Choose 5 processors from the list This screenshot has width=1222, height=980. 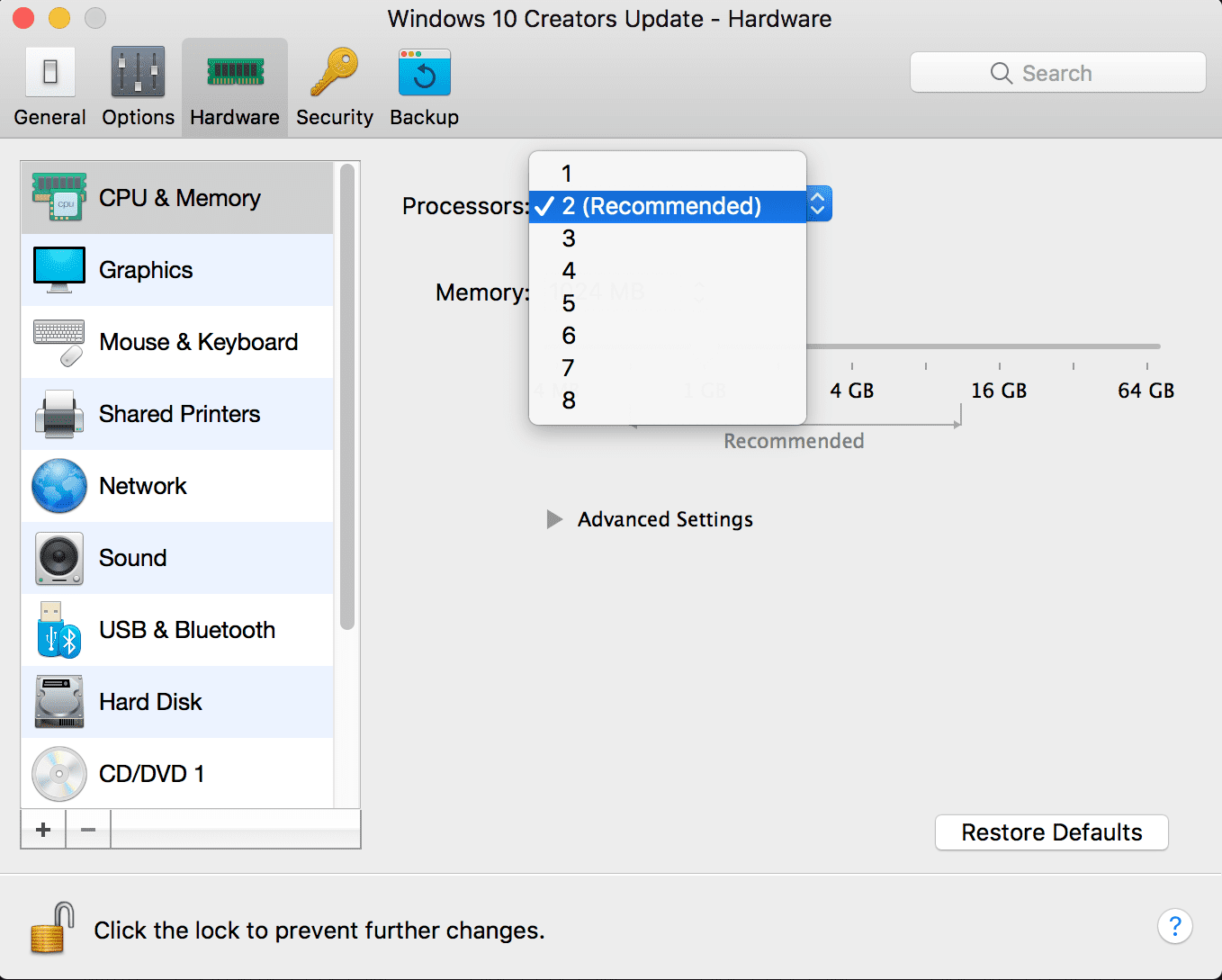pos(668,303)
